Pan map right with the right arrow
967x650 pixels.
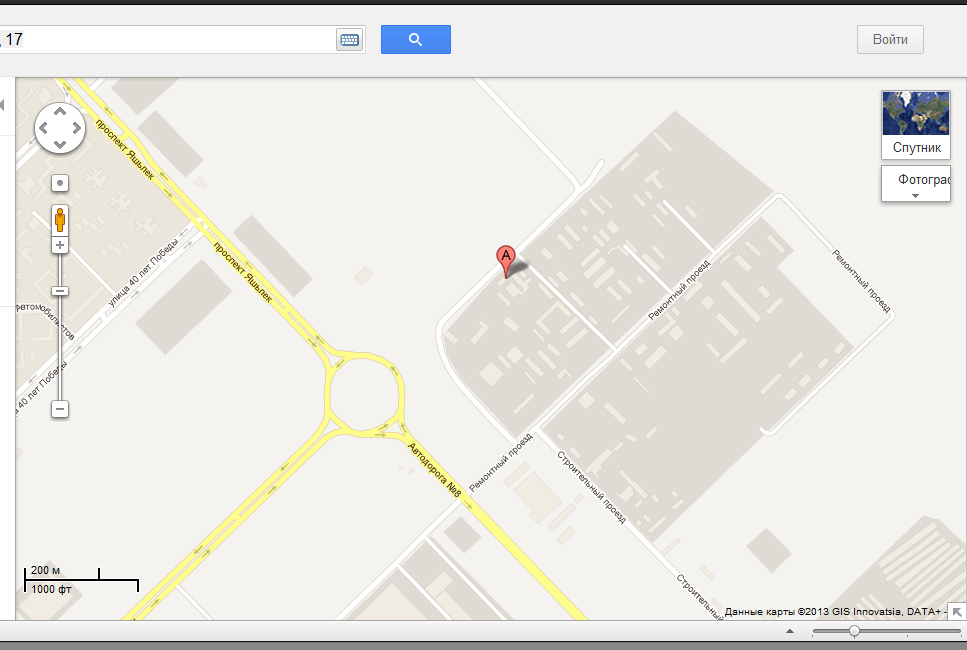(x=76, y=128)
